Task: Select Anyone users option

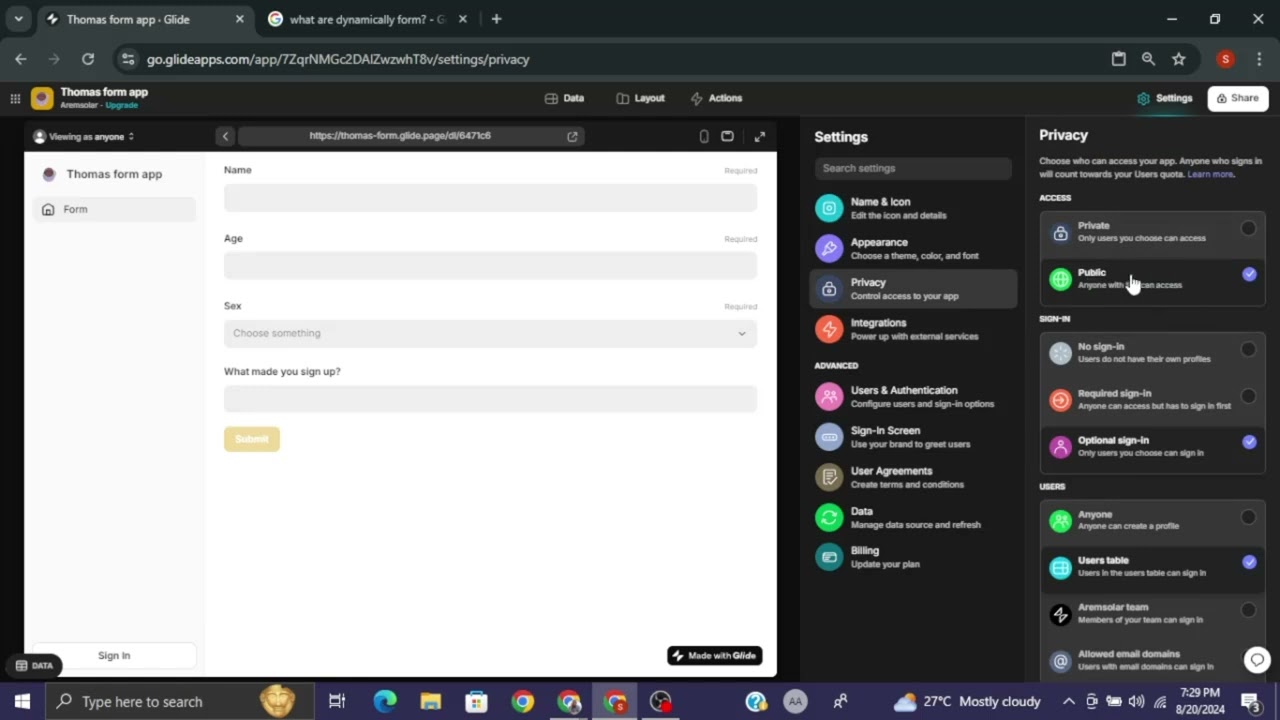Action: click(x=1152, y=520)
